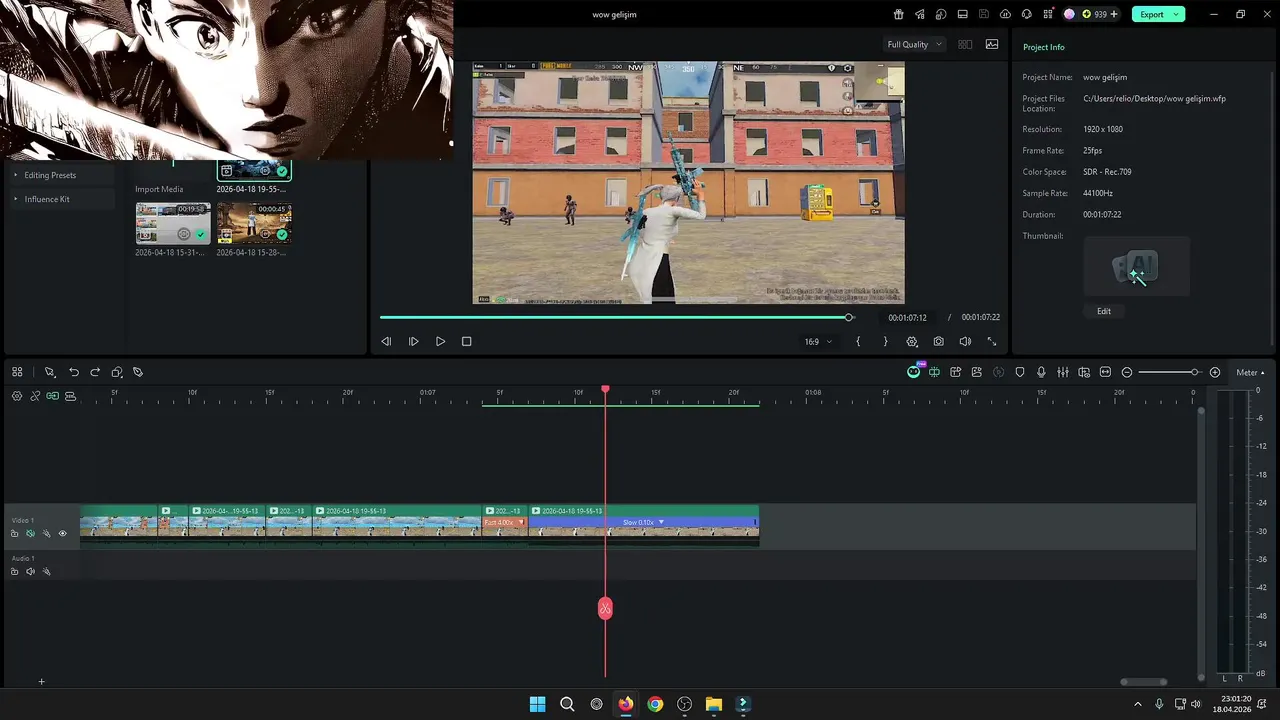The image size is (1280, 720).
Task: Toggle Video 1 track visibility eye
Action: point(62,534)
